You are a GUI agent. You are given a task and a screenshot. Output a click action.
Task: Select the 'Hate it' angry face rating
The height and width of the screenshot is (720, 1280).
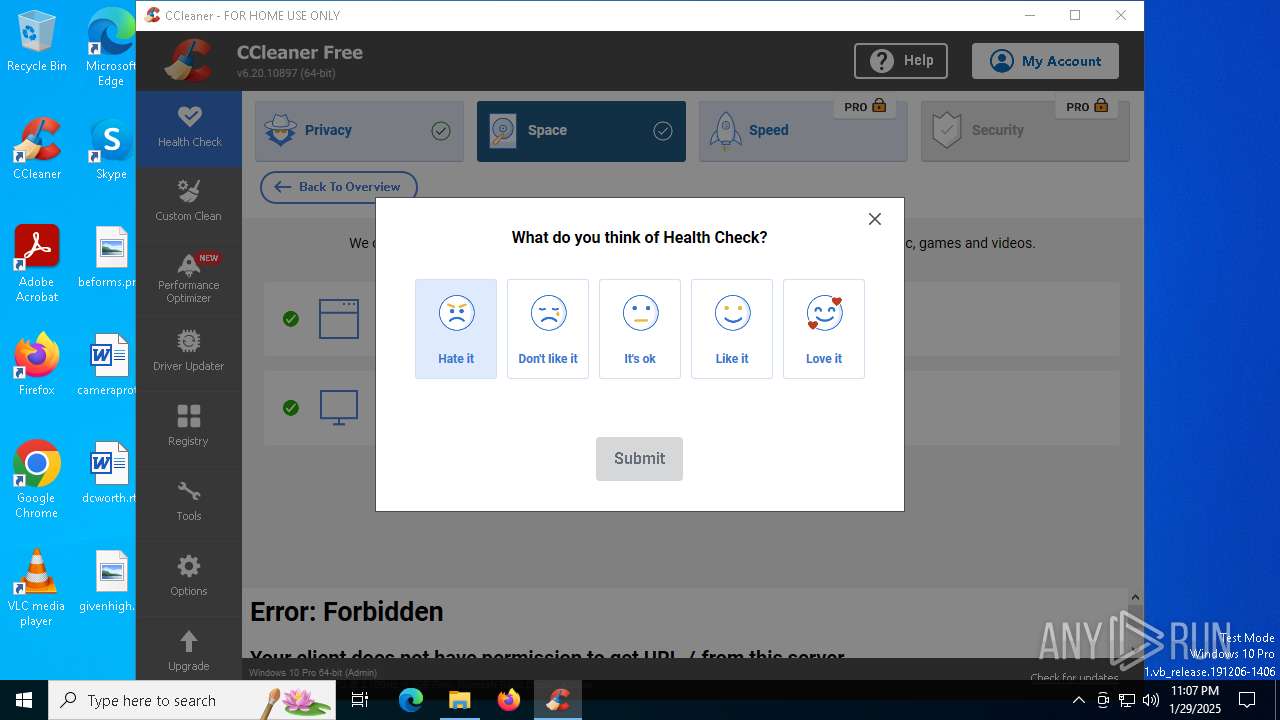click(456, 329)
